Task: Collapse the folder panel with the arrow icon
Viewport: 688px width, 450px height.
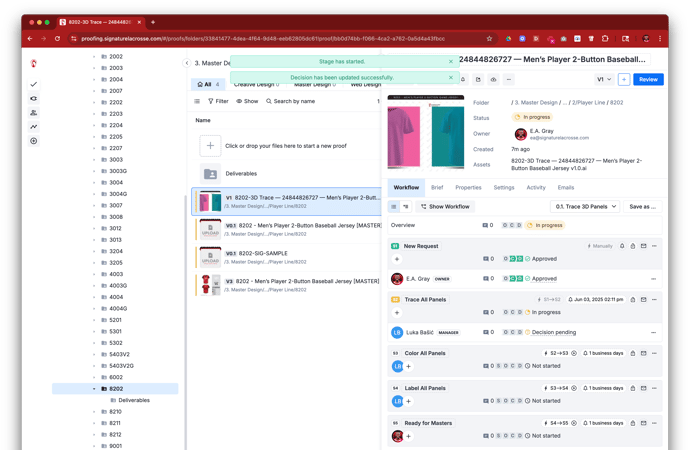Action: [187, 63]
